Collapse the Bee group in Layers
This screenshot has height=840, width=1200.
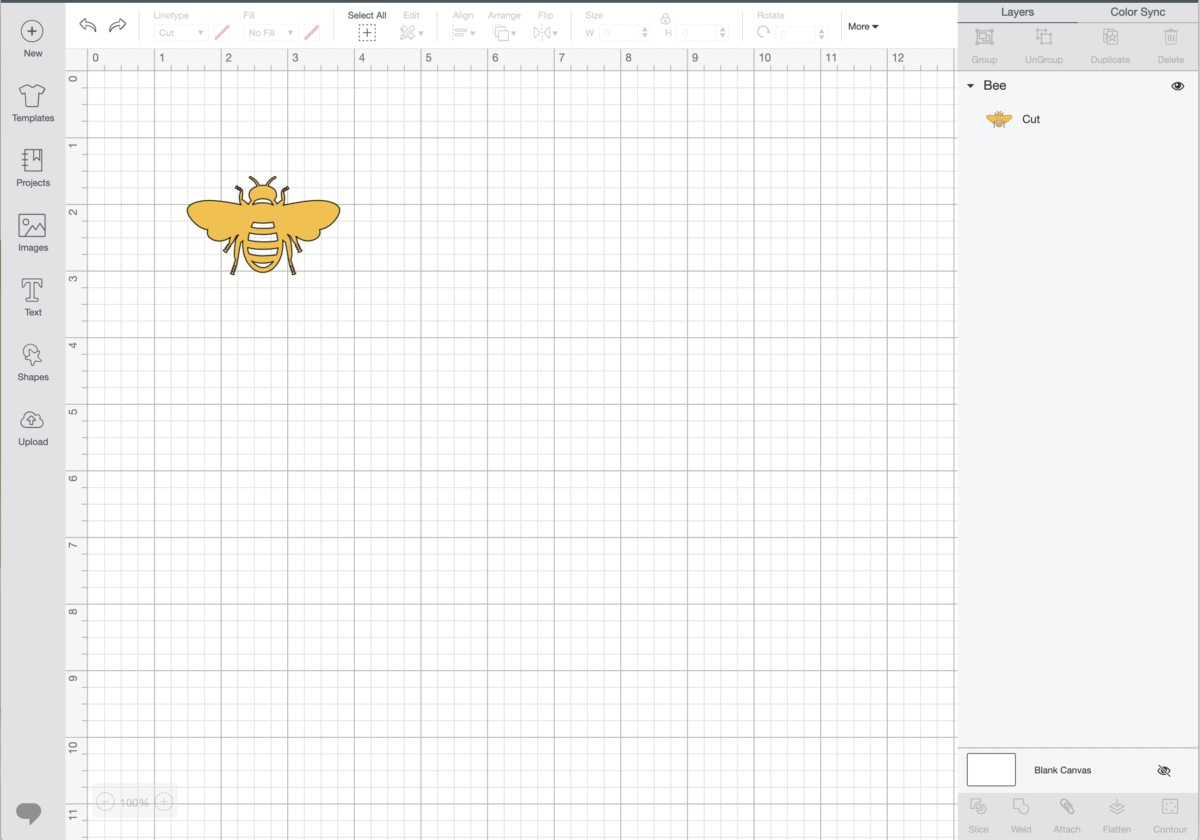(970, 86)
